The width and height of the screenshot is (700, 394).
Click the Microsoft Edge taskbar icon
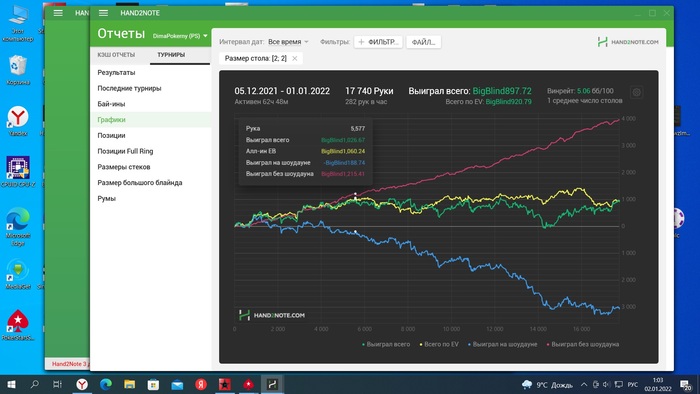click(x=105, y=384)
